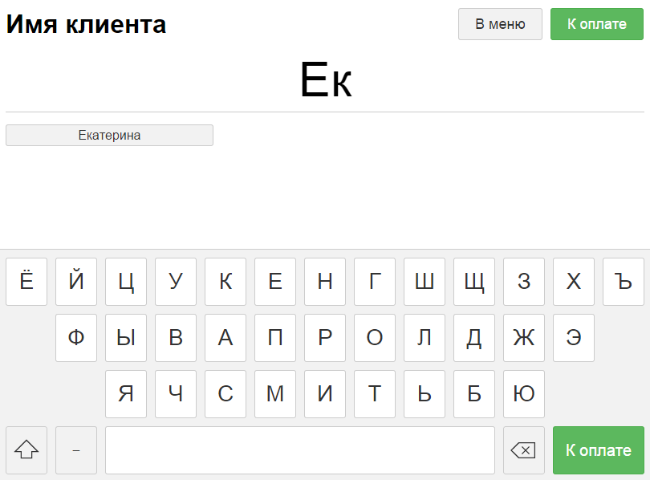Tap the Р key
This screenshot has height=480, width=650.
click(325, 337)
